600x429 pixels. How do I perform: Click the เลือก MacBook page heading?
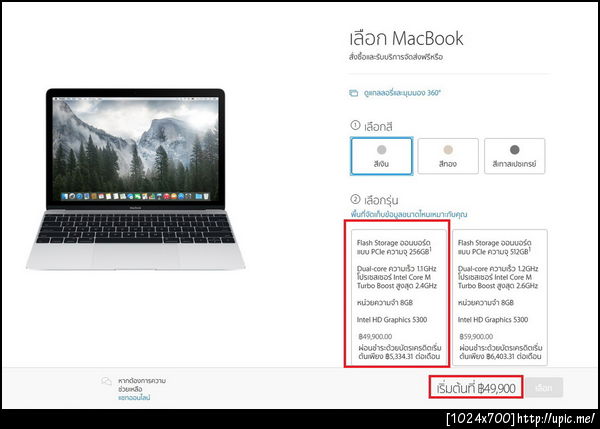click(x=406, y=38)
